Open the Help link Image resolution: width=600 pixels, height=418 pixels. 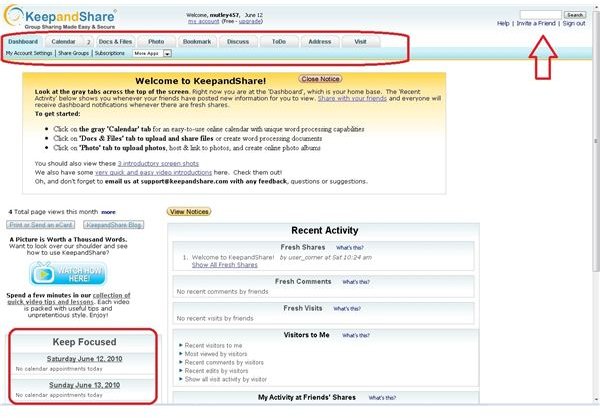[x=503, y=23]
